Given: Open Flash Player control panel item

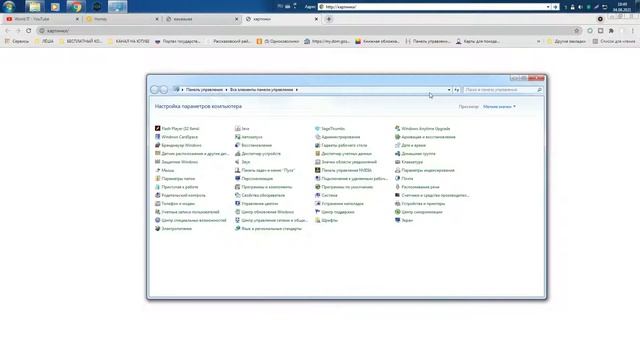Looking at the screenshot, I should pyautogui.click(x=177, y=129).
